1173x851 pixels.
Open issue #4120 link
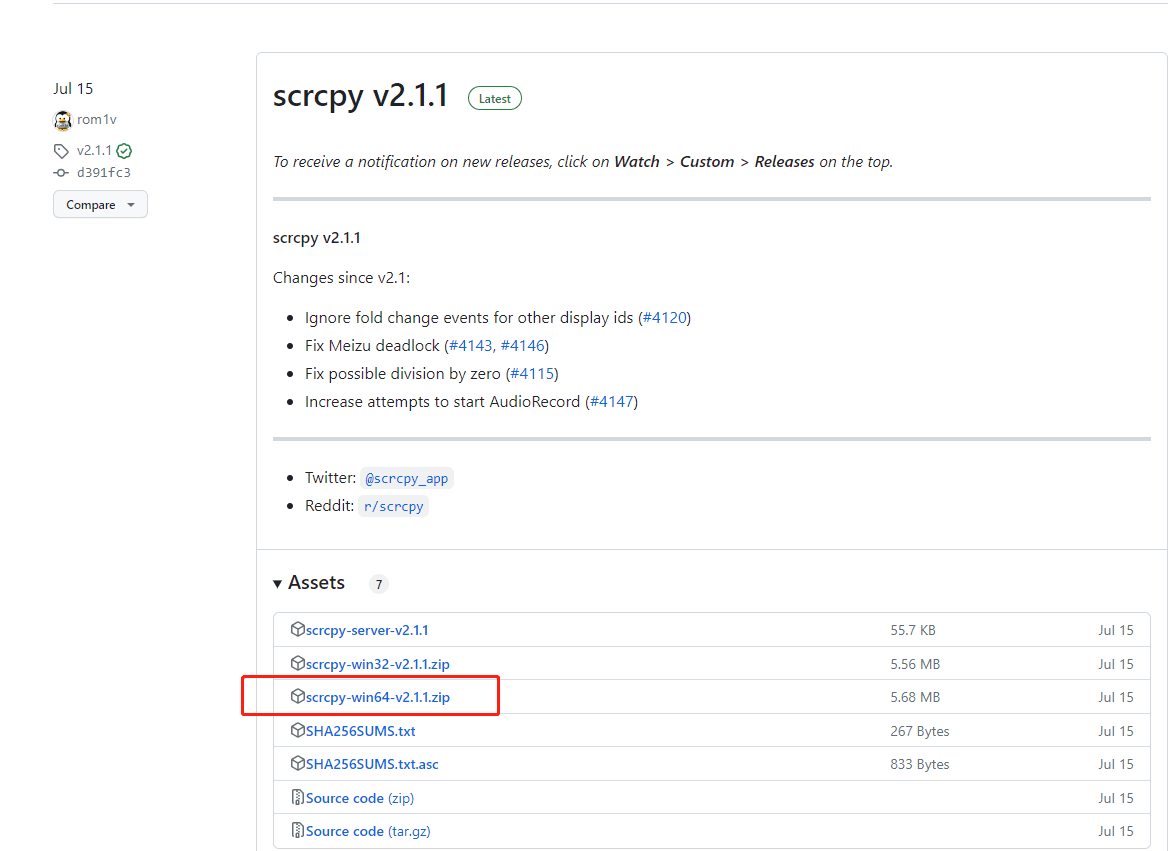(664, 318)
